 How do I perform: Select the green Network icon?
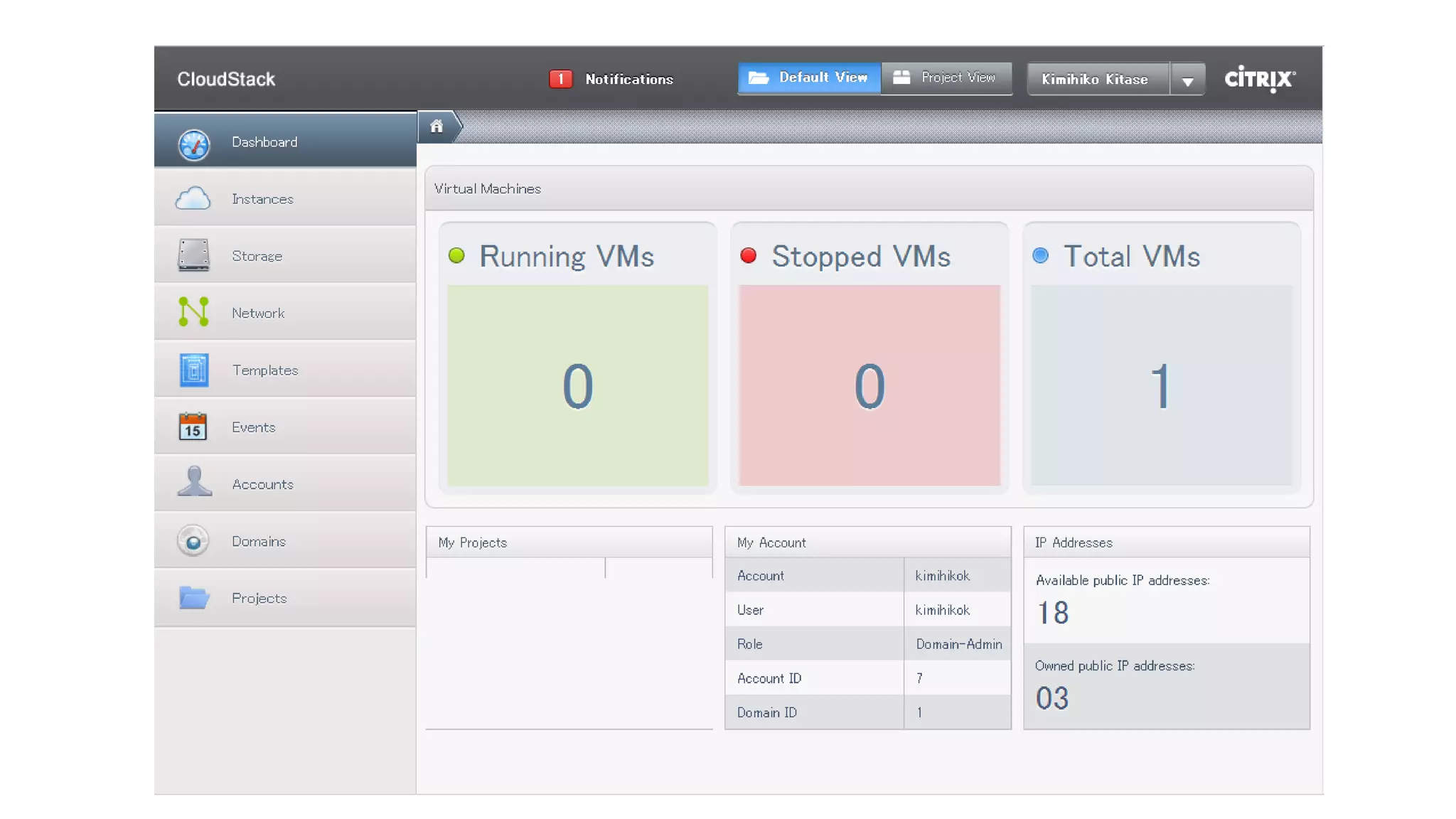[x=193, y=312]
